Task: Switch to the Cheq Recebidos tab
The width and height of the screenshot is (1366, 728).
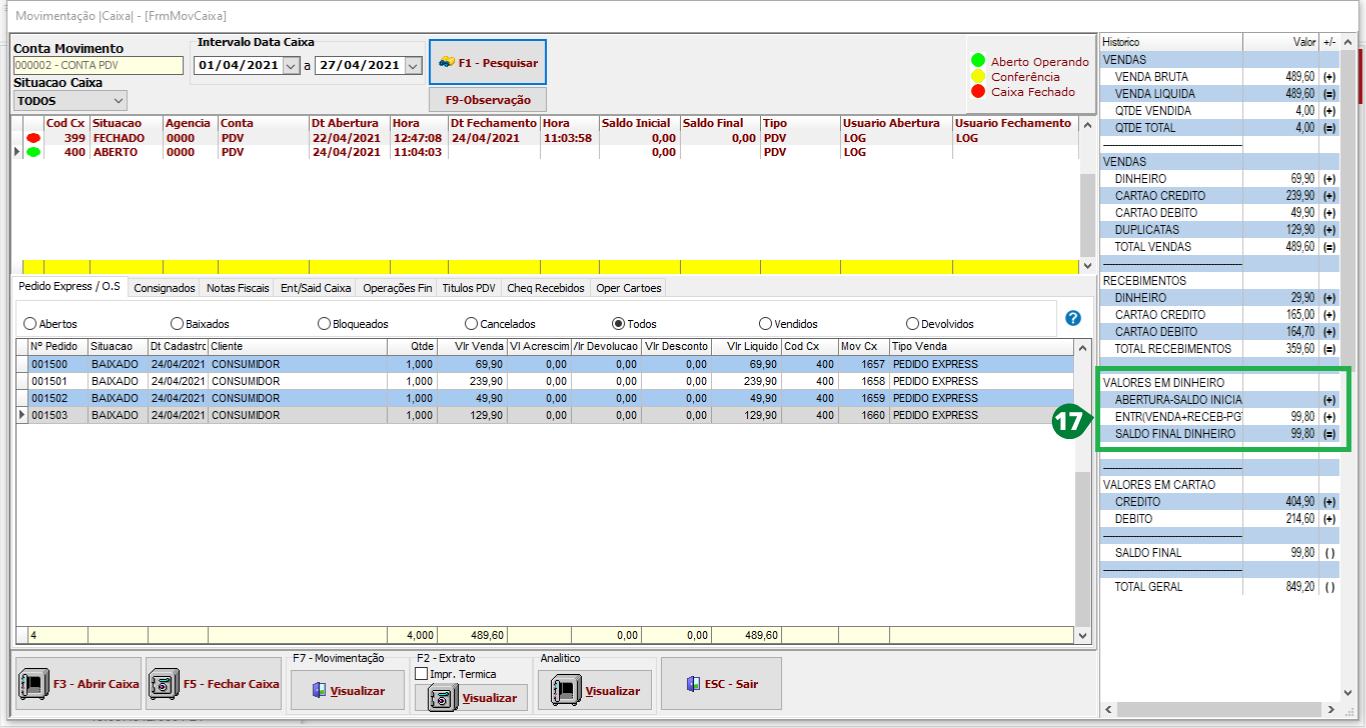Action: coord(546,288)
